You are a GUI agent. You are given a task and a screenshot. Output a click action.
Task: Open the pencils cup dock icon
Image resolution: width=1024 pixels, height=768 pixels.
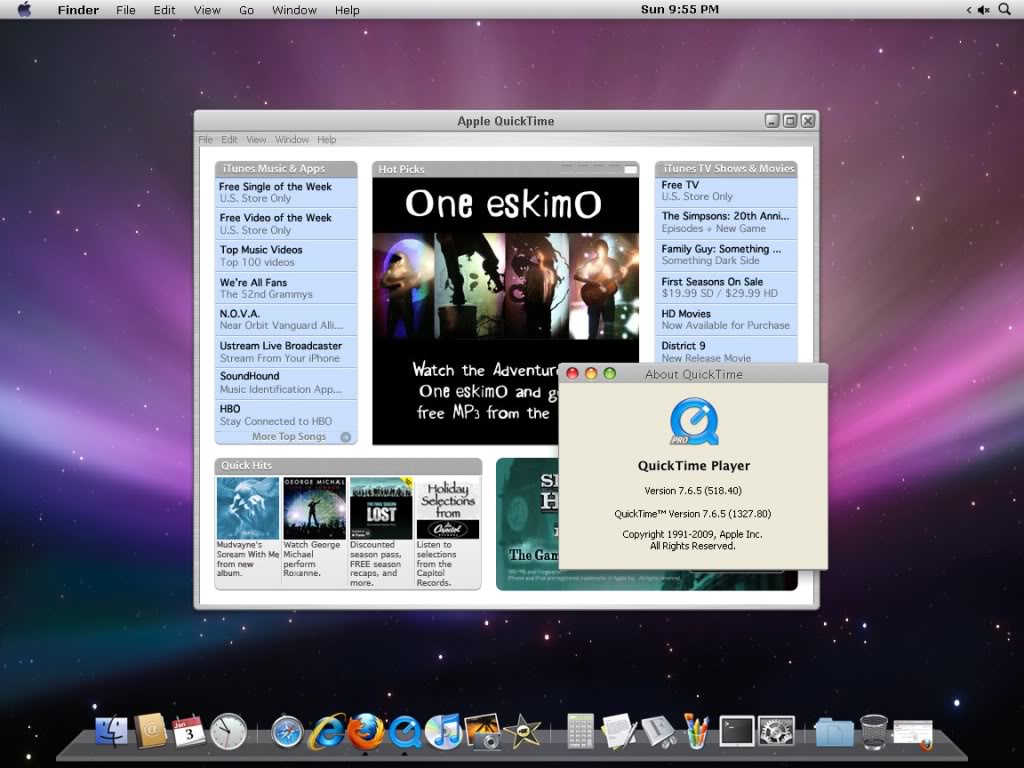click(x=697, y=731)
